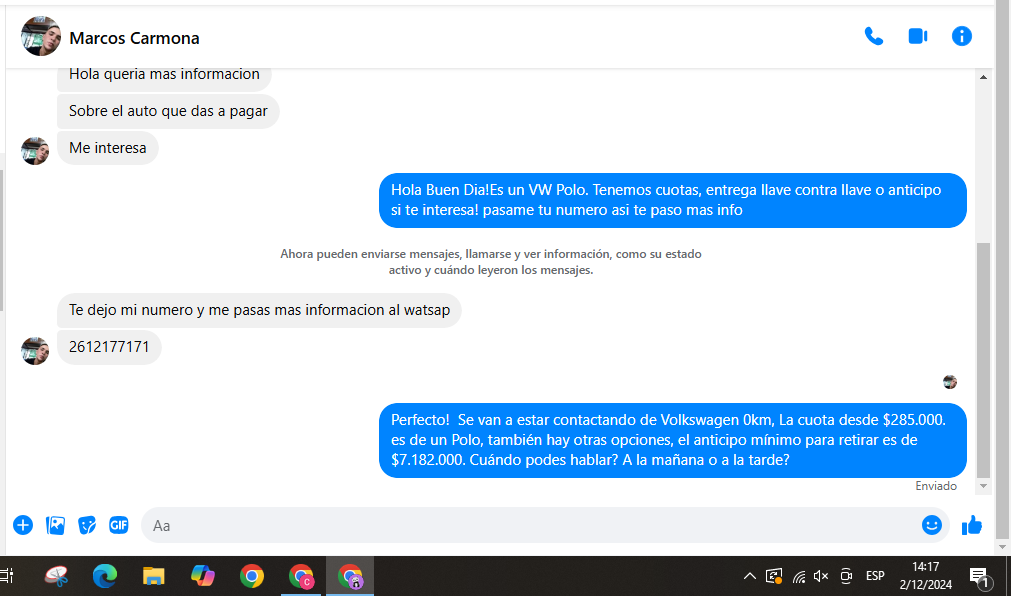Image resolution: width=1011 pixels, height=596 pixels.
Task: Click sender avatar beside phone number
Action: click(x=35, y=351)
